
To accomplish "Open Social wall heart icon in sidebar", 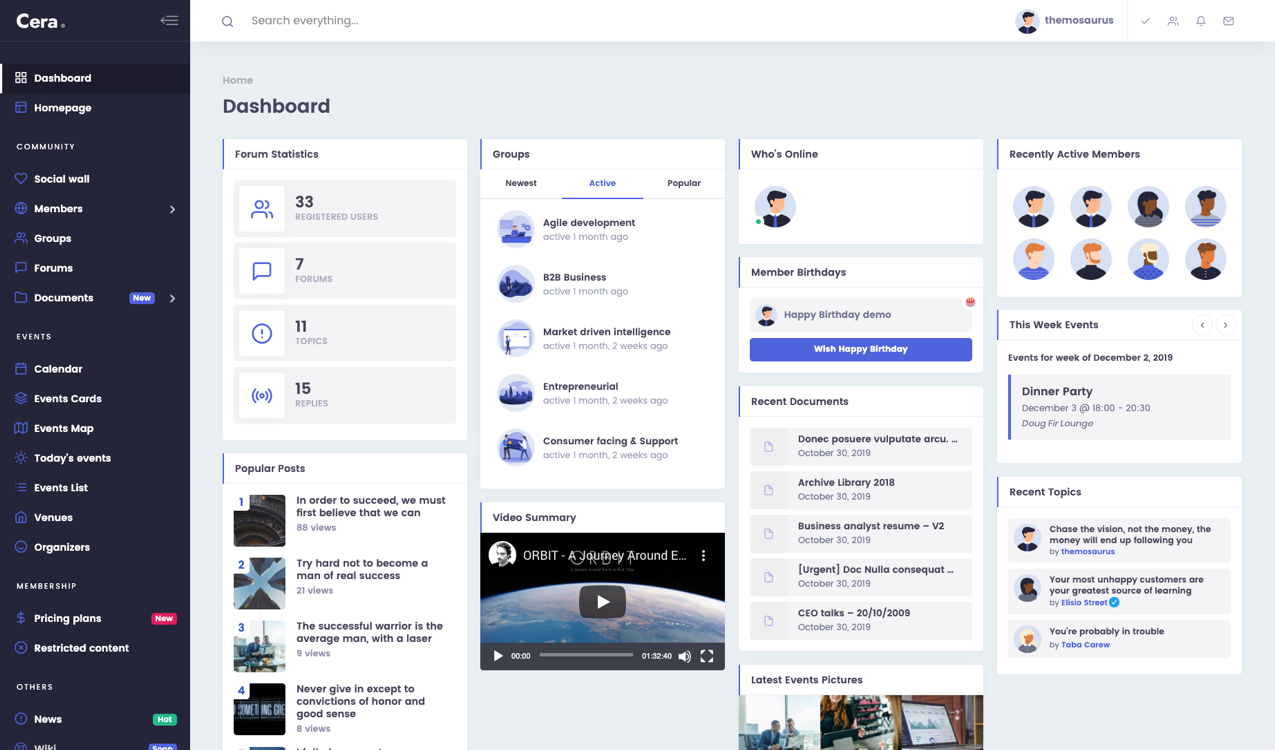I will point(21,179).
